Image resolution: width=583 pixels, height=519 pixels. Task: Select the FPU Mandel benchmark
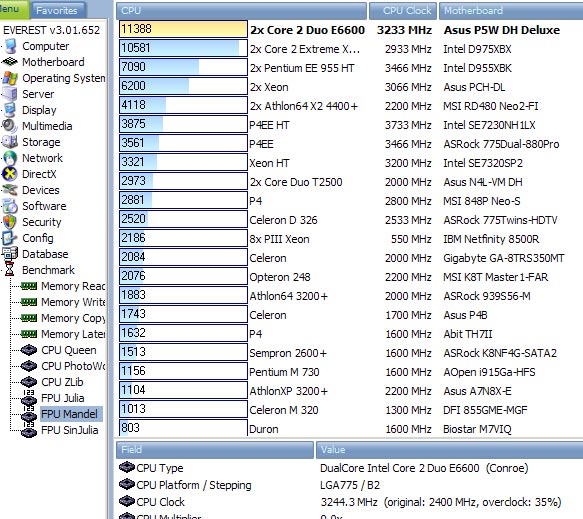pos(70,414)
